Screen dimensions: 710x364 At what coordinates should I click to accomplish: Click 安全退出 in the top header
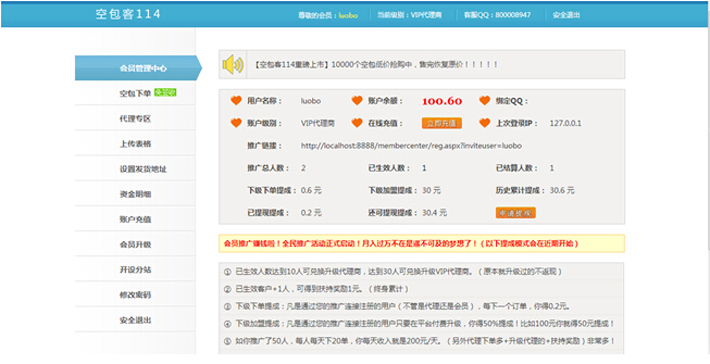[566, 15]
